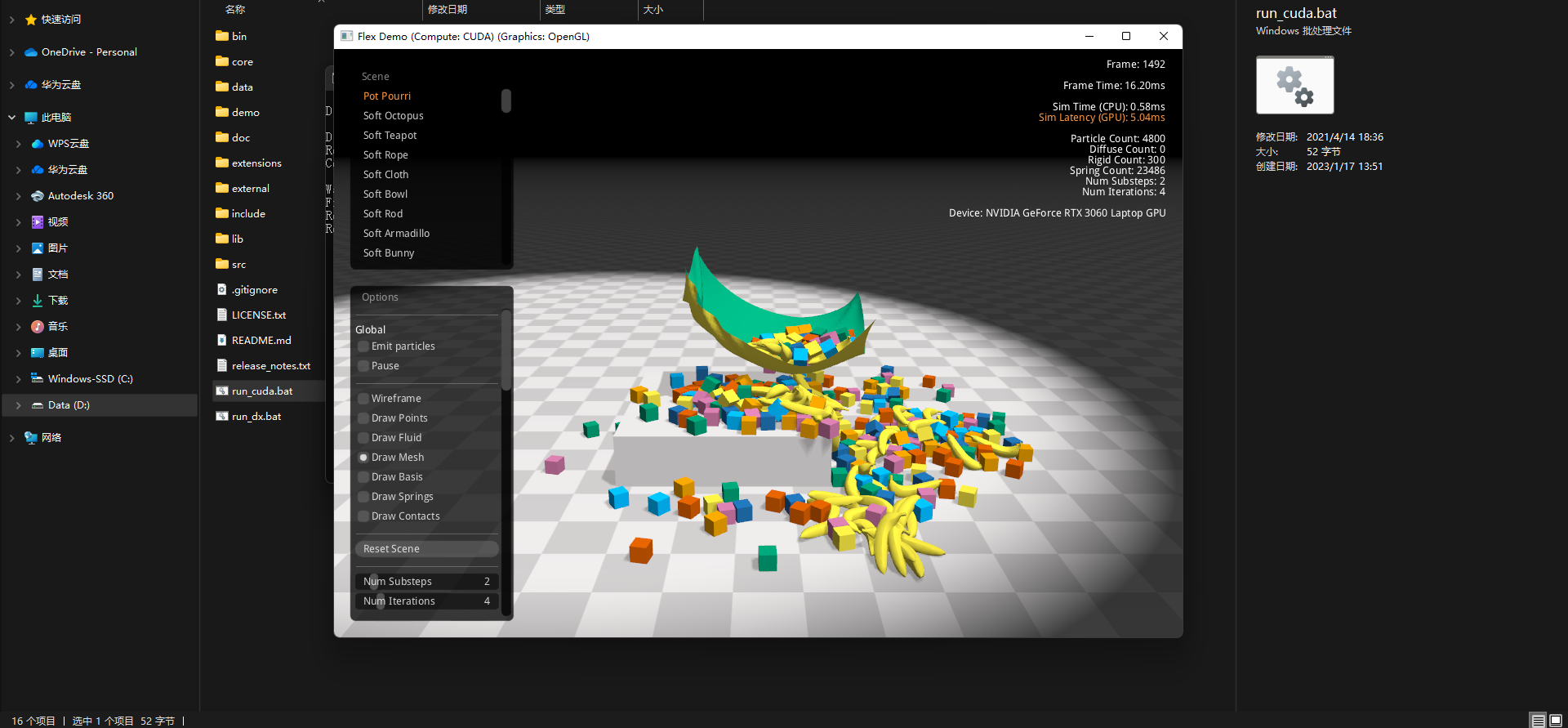The width and height of the screenshot is (1568, 728).
Task: Switch to details view icon in status bar
Action: [x=1539, y=721]
